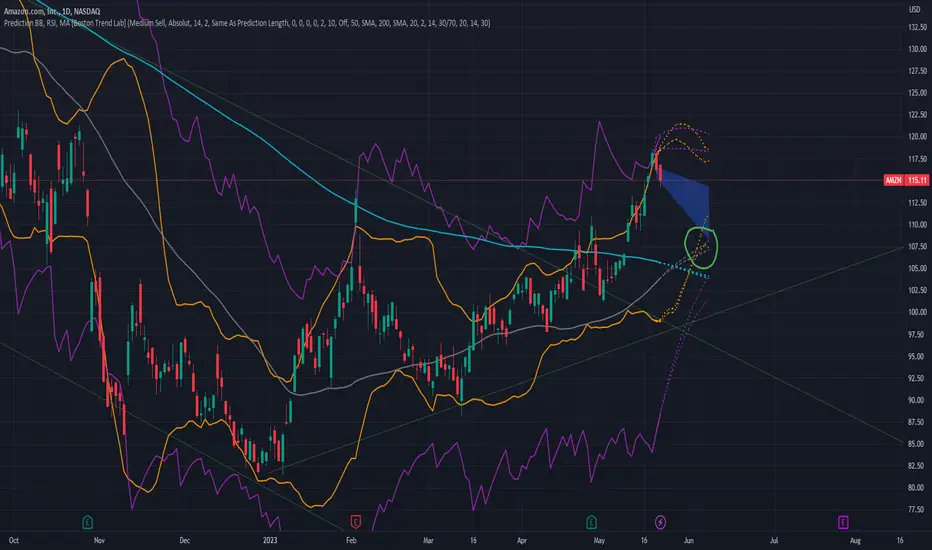Screen dimensions: 932x550
Task: Click the Nov label on time axis
Action: (x=99, y=540)
